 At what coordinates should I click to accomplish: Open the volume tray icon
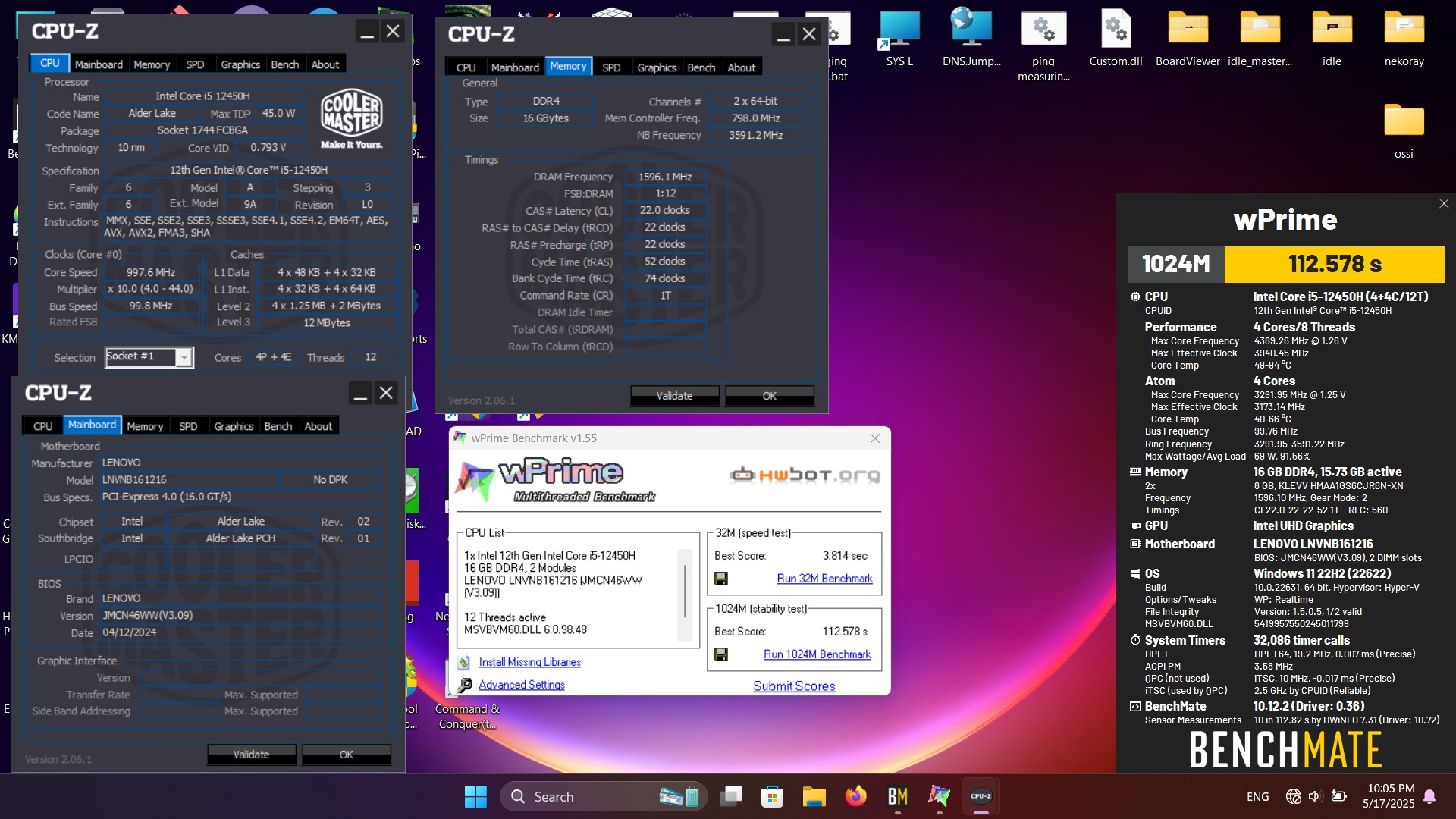click(1315, 796)
